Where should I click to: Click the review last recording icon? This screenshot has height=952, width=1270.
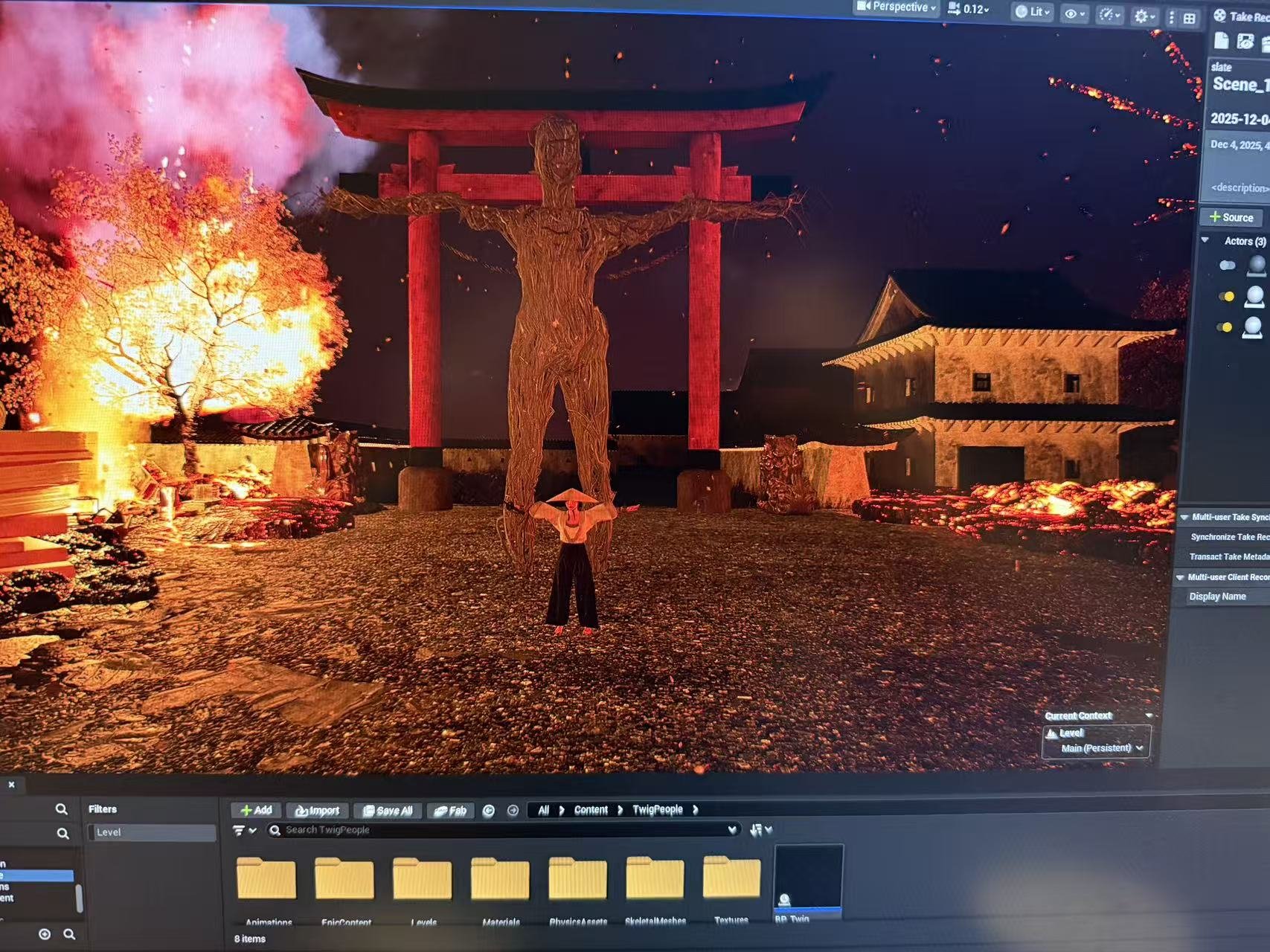coord(1245,42)
